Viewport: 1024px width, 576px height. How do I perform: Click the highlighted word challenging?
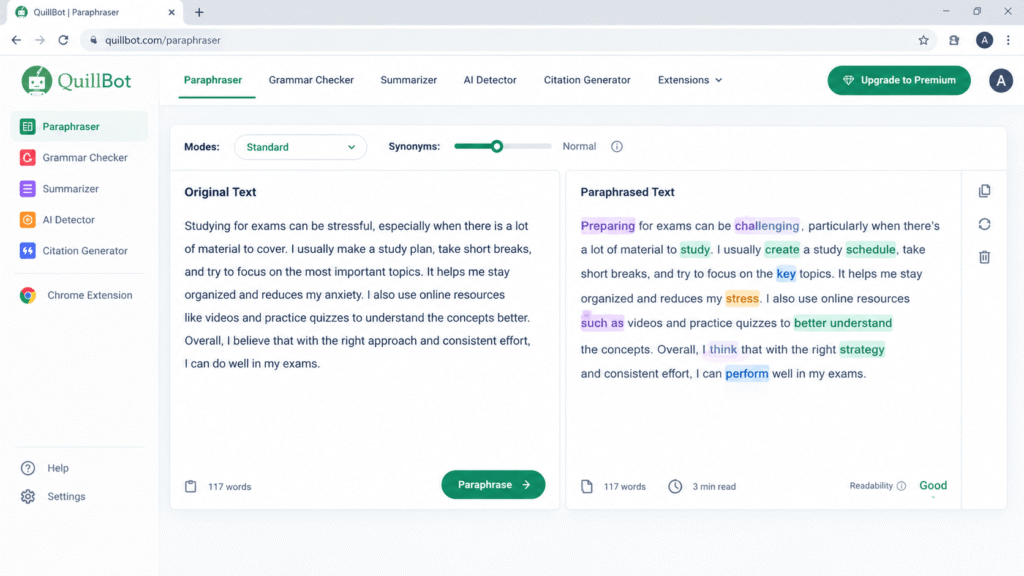point(767,226)
